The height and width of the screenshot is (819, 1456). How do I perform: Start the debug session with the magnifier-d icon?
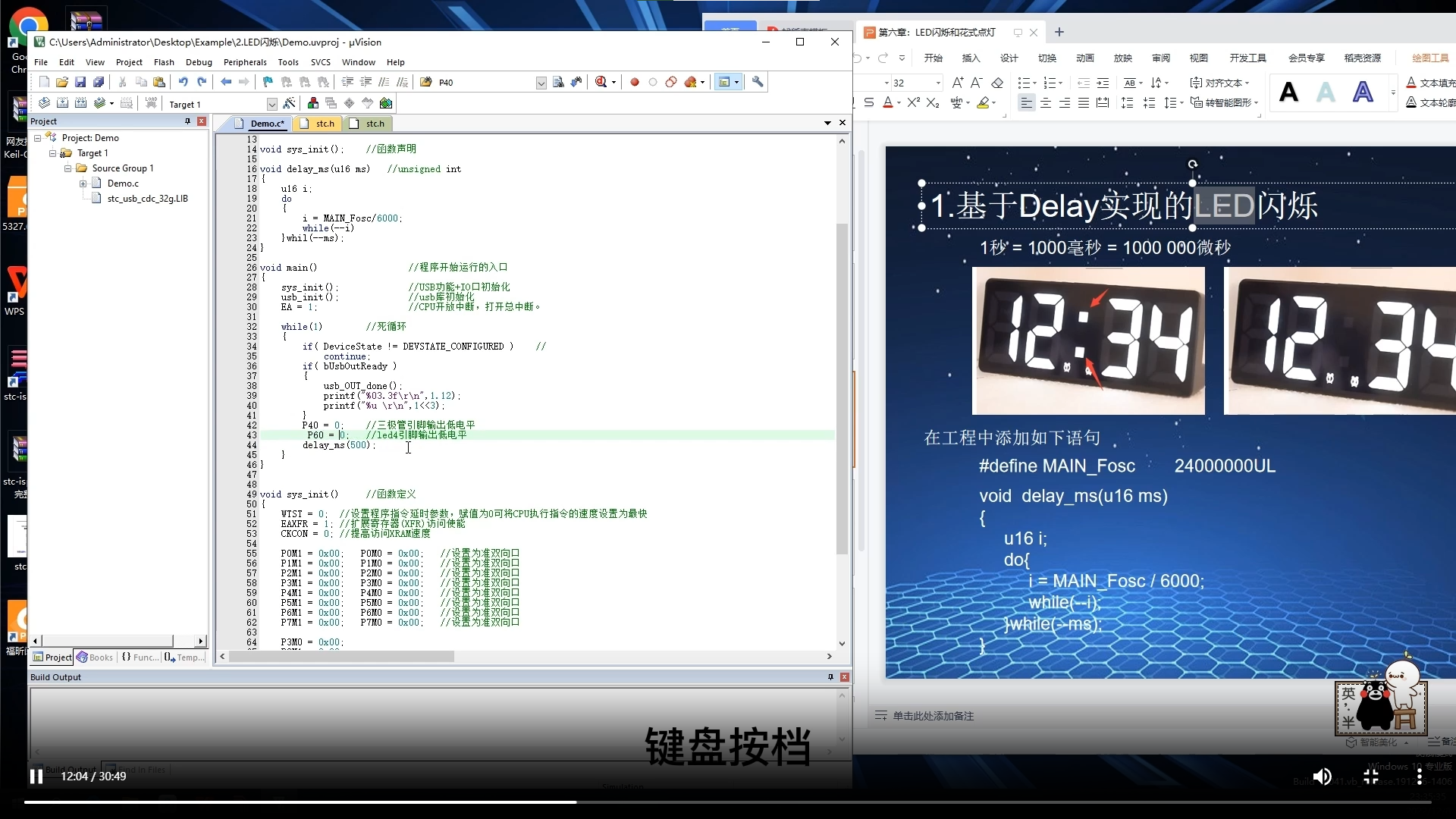coord(601,82)
